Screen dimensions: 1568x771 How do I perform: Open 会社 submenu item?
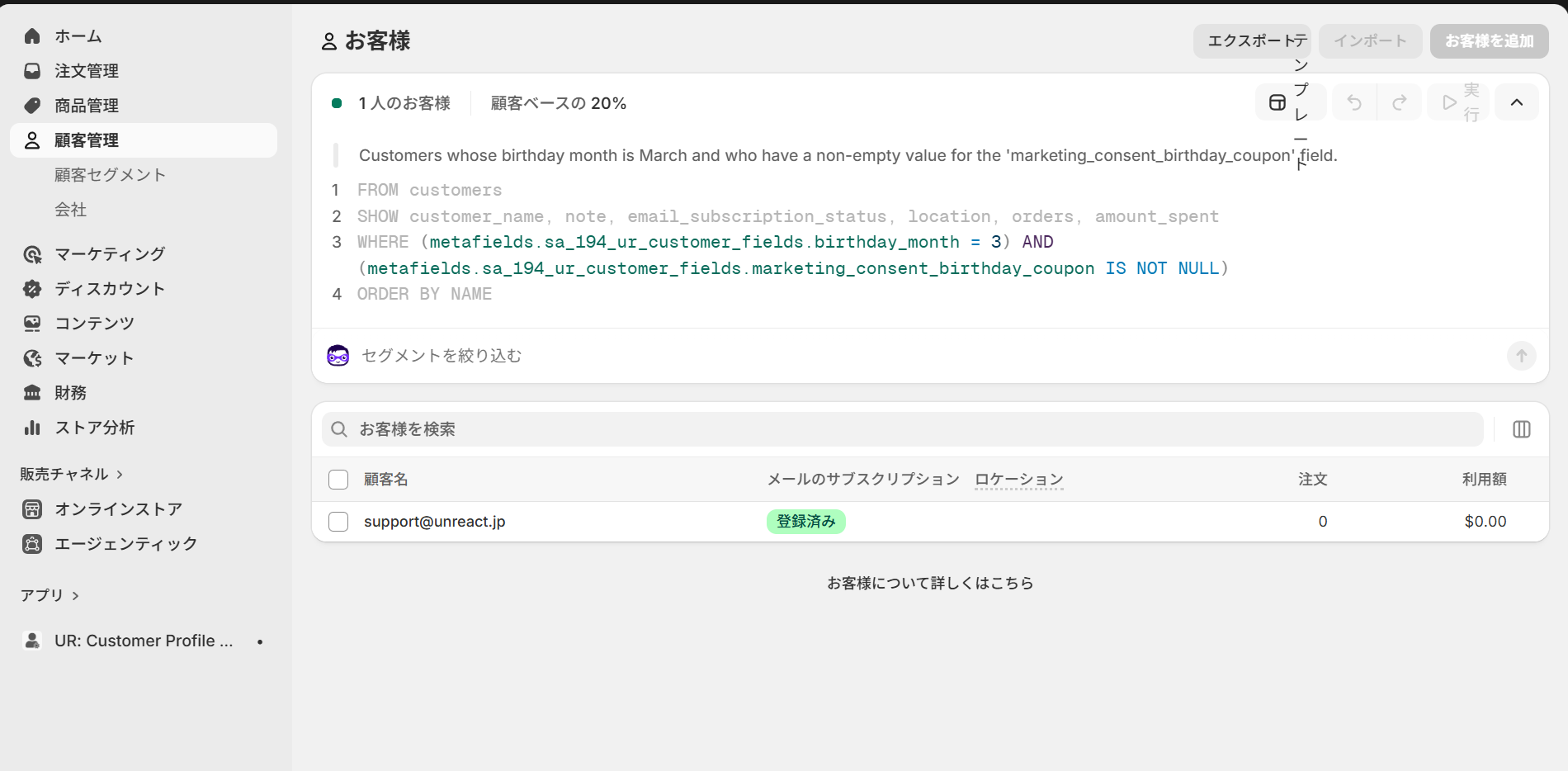coord(71,210)
